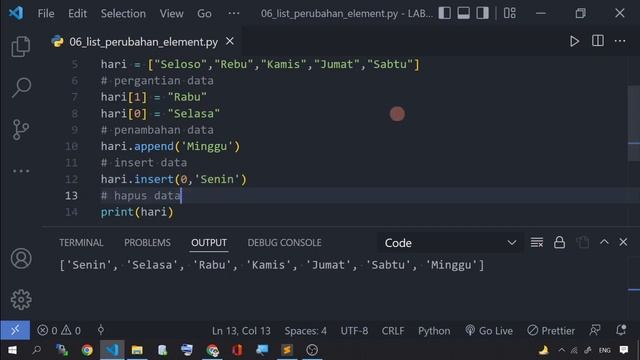Open Customize Layout icon in title bar
640x360 pixels.
(x=509, y=13)
